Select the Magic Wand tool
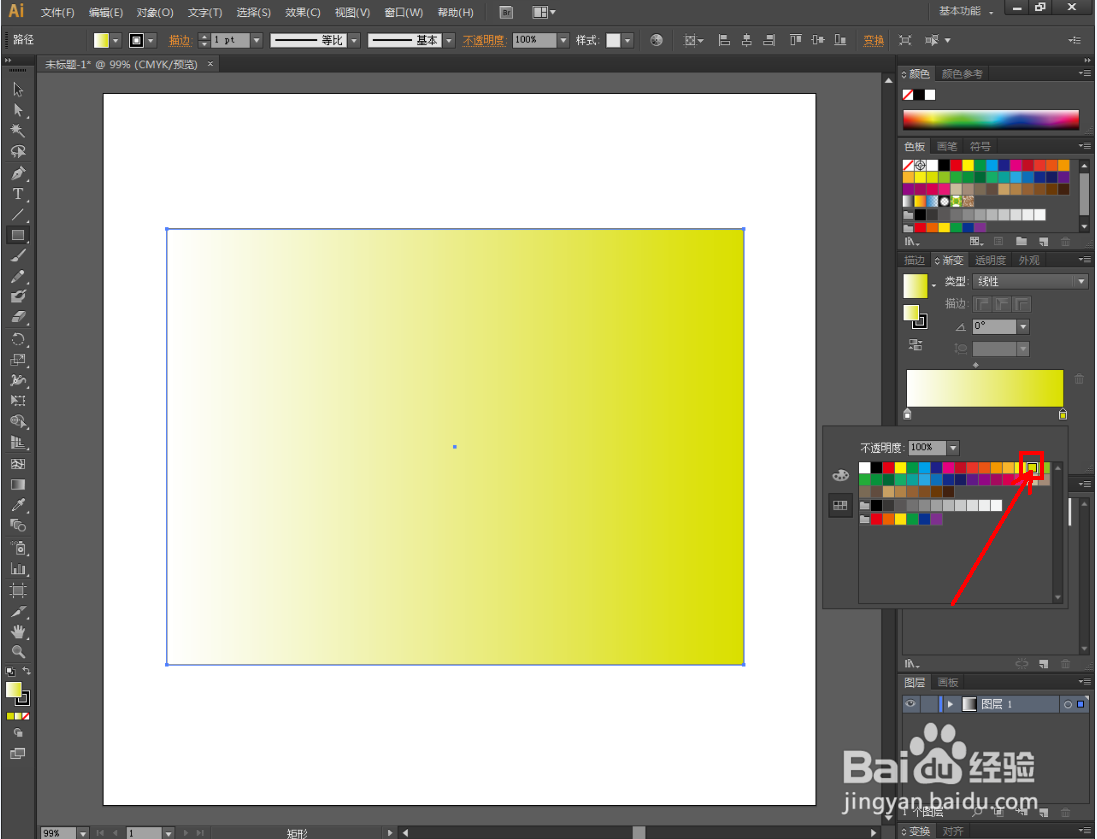This screenshot has height=839, width=1097. (x=18, y=131)
